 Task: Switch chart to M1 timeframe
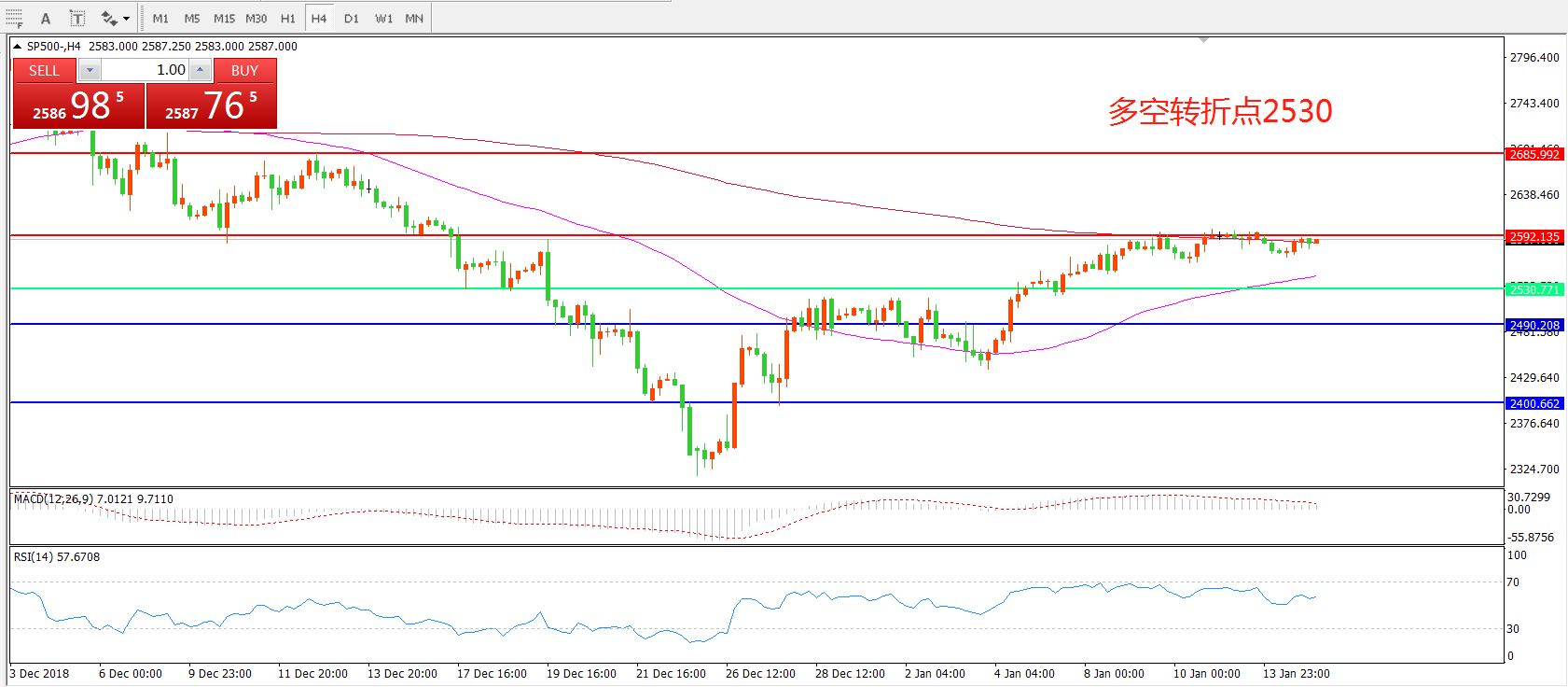click(160, 18)
